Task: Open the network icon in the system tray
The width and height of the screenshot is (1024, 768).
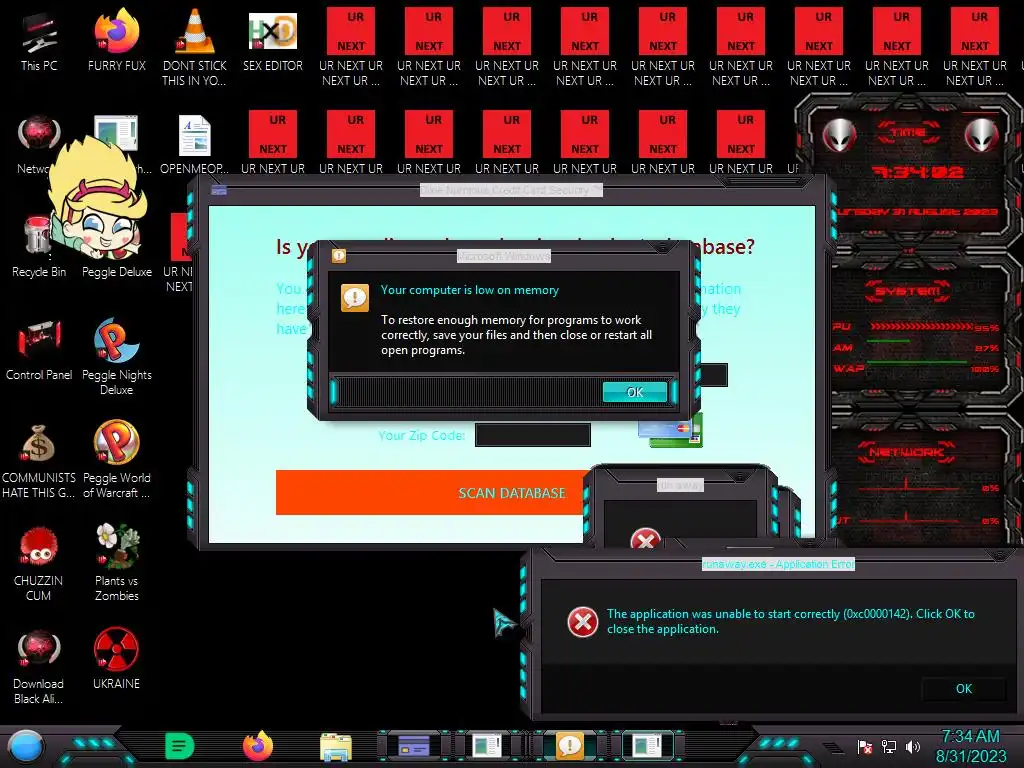Action: [x=889, y=747]
